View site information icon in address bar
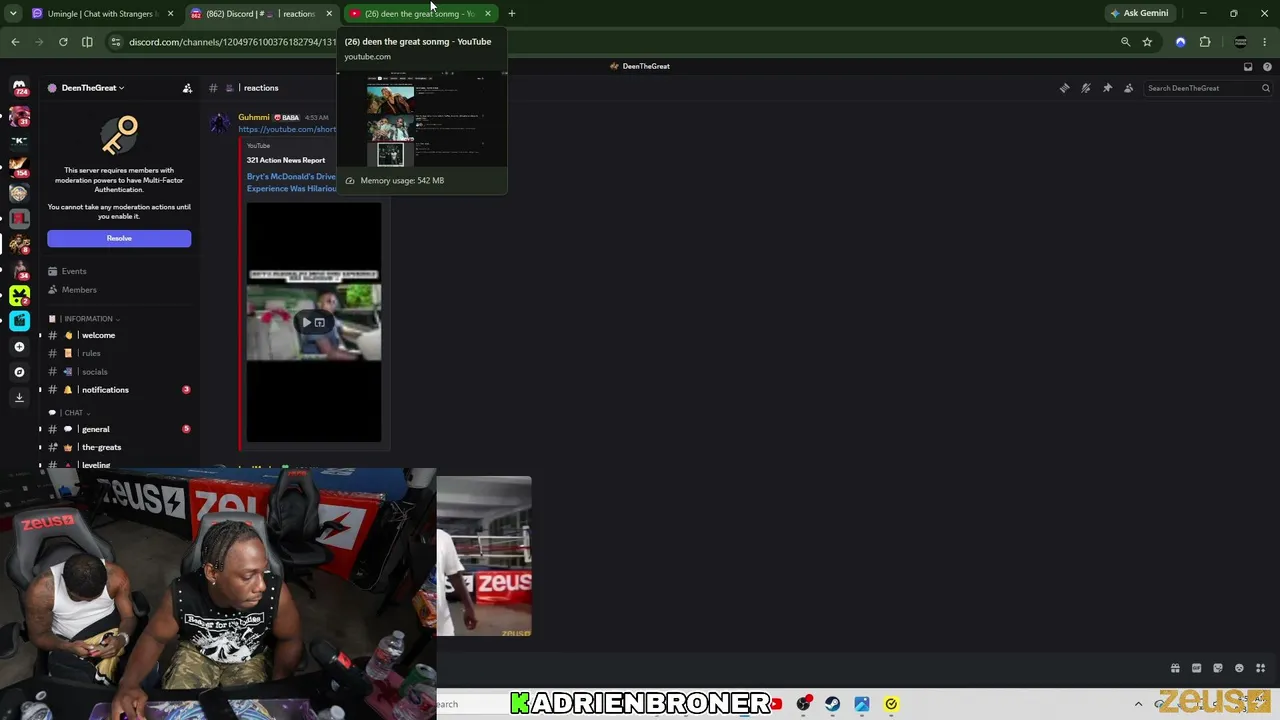The image size is (1280, 720). click(x=116, y=42)
